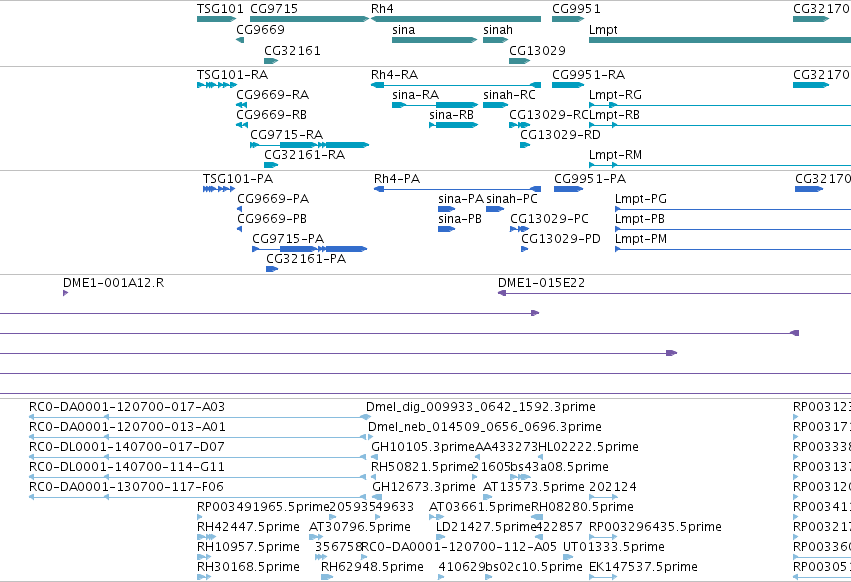
Task: Click protein label CG9669-PB
Action: coord(272,218)
